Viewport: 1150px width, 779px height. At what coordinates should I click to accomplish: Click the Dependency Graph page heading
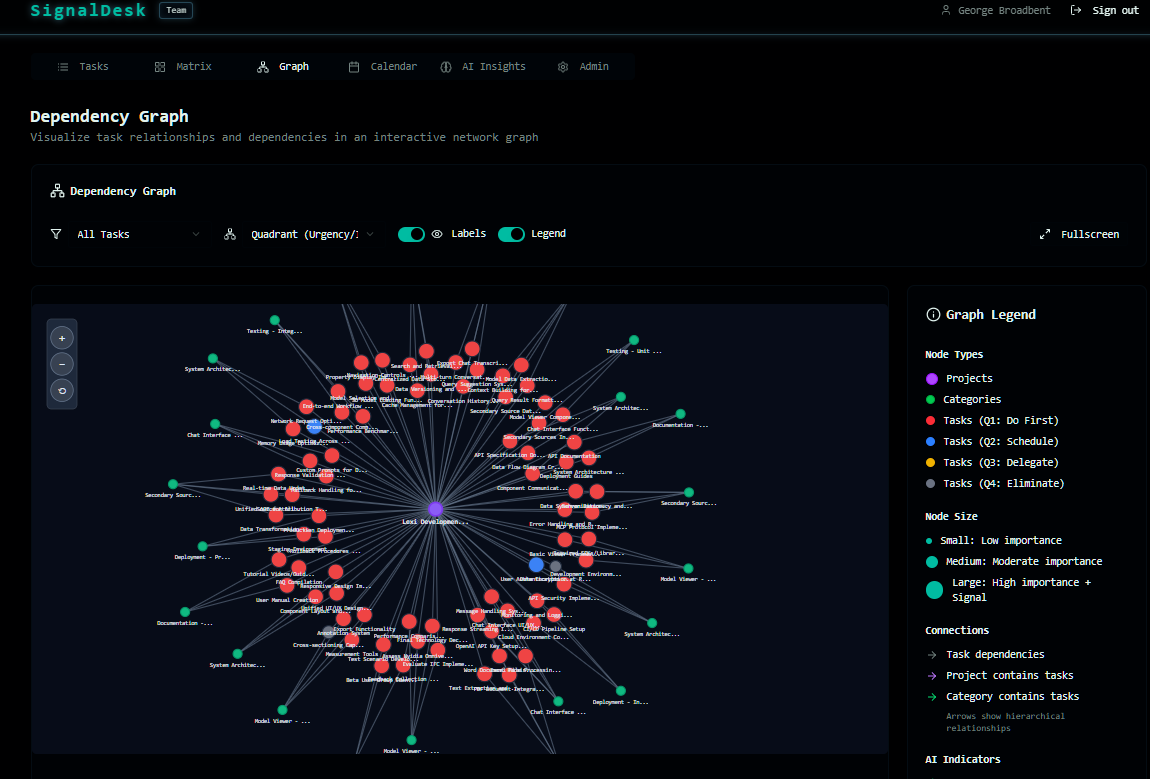tap(109, 117)
